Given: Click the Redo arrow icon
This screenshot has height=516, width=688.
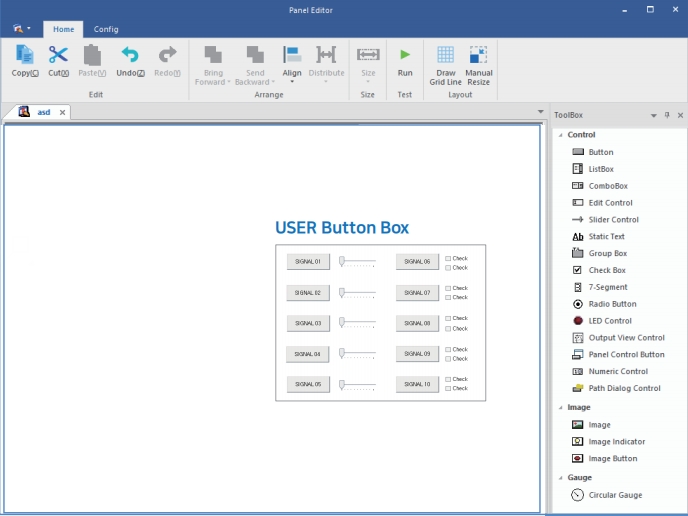Looking at the screenshot, I should point(167,55).
